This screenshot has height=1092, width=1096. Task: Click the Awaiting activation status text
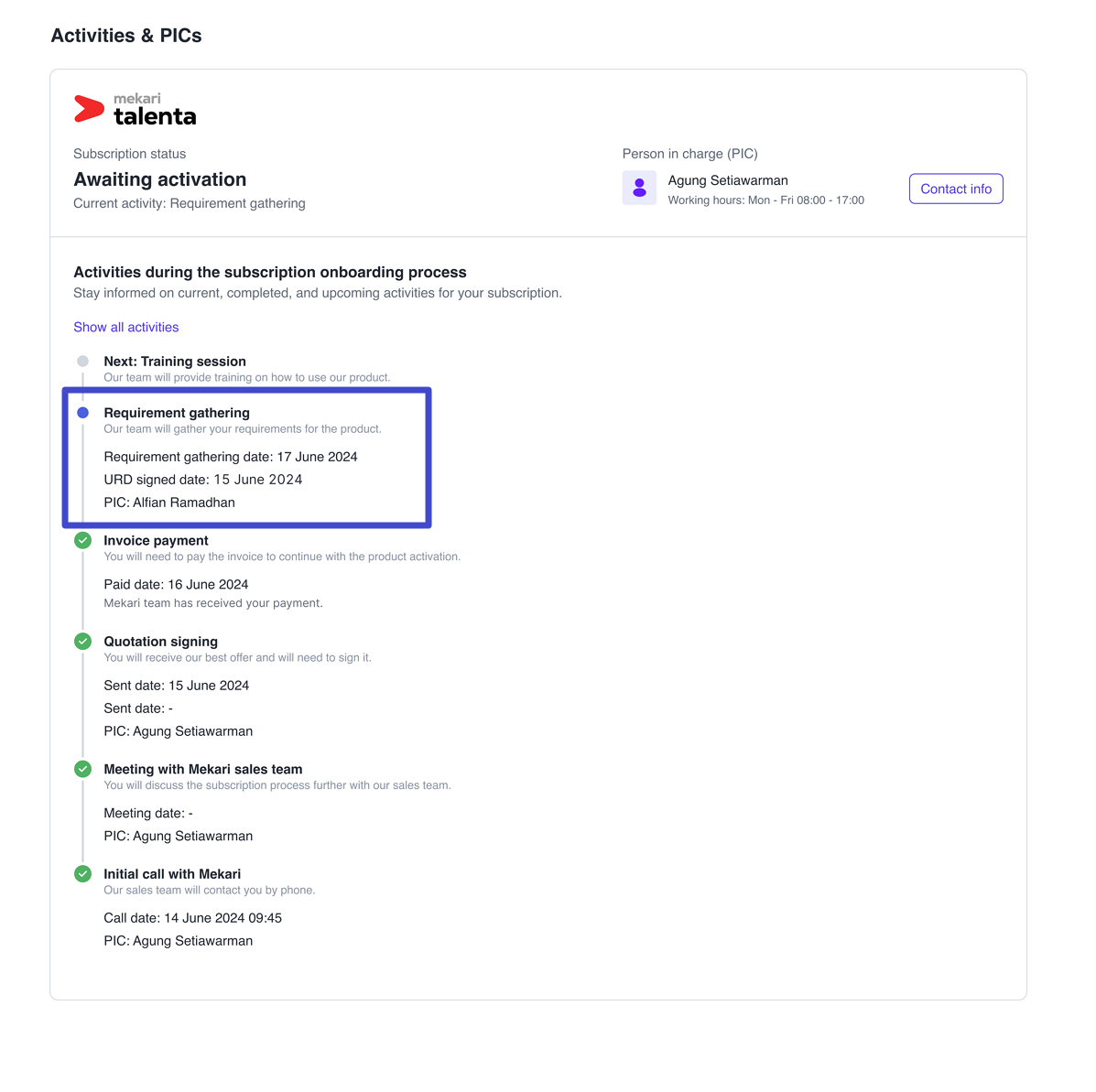click(160, 179)
